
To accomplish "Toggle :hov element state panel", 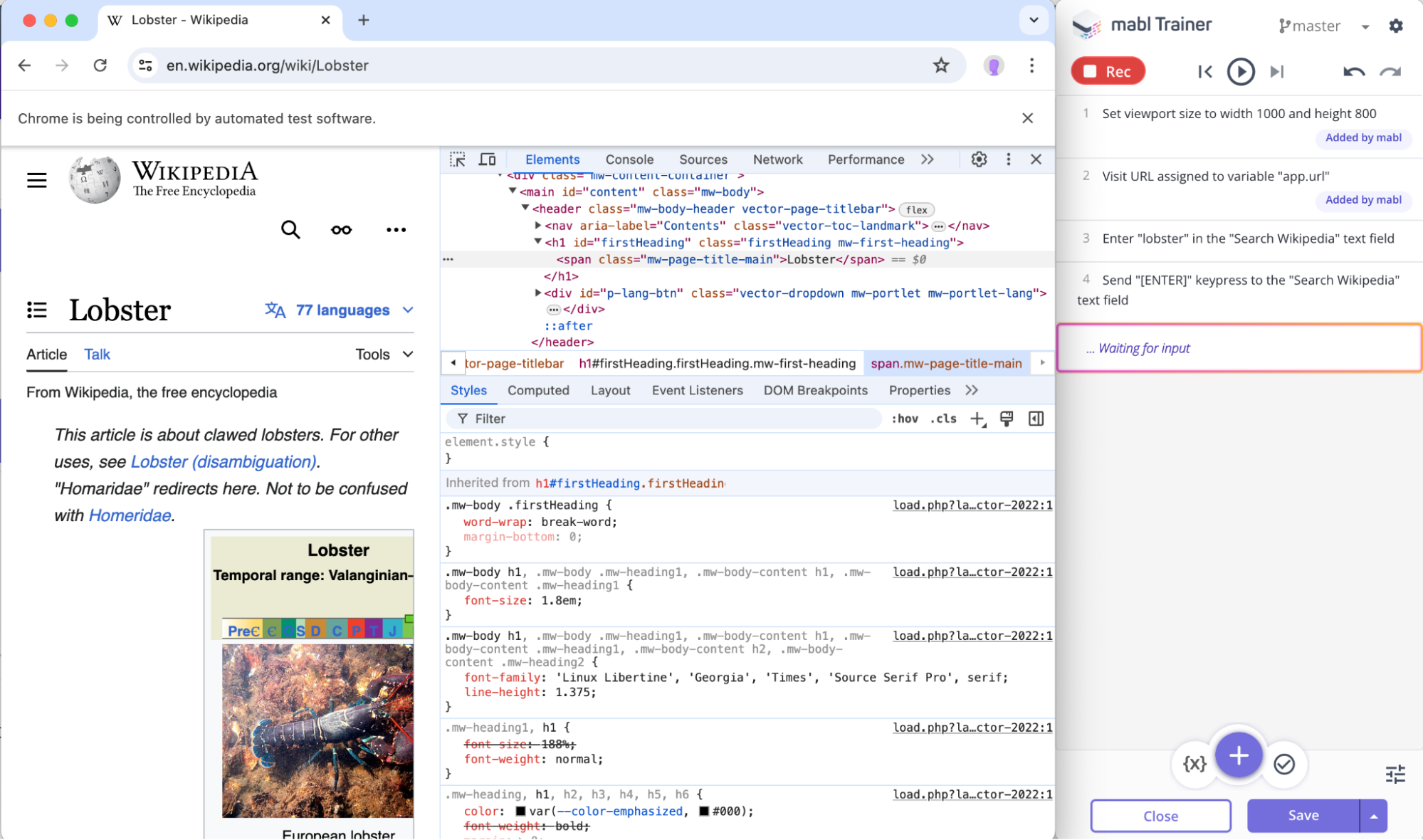I will pyautogui.click(x=904, y=419).
